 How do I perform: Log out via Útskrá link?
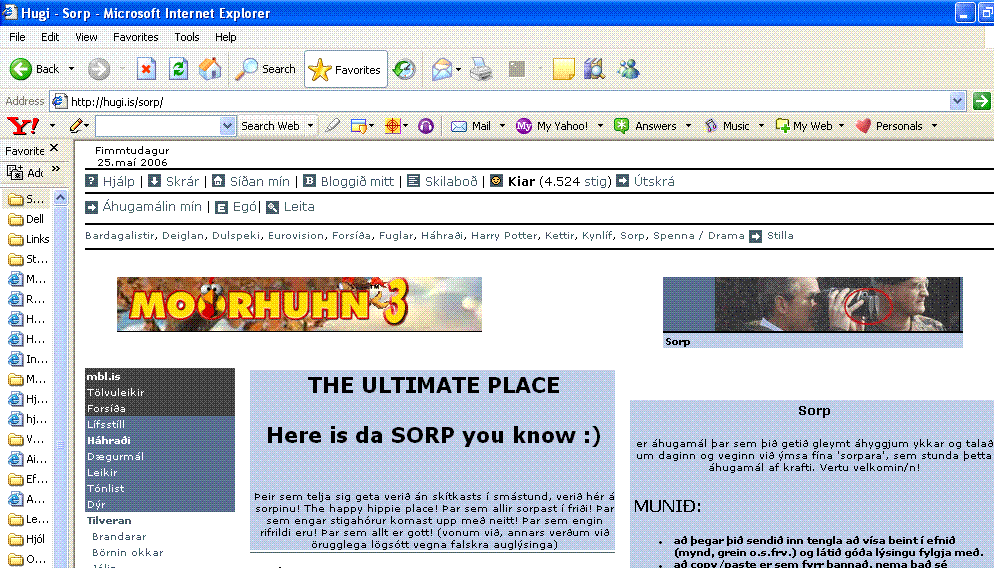654,181
